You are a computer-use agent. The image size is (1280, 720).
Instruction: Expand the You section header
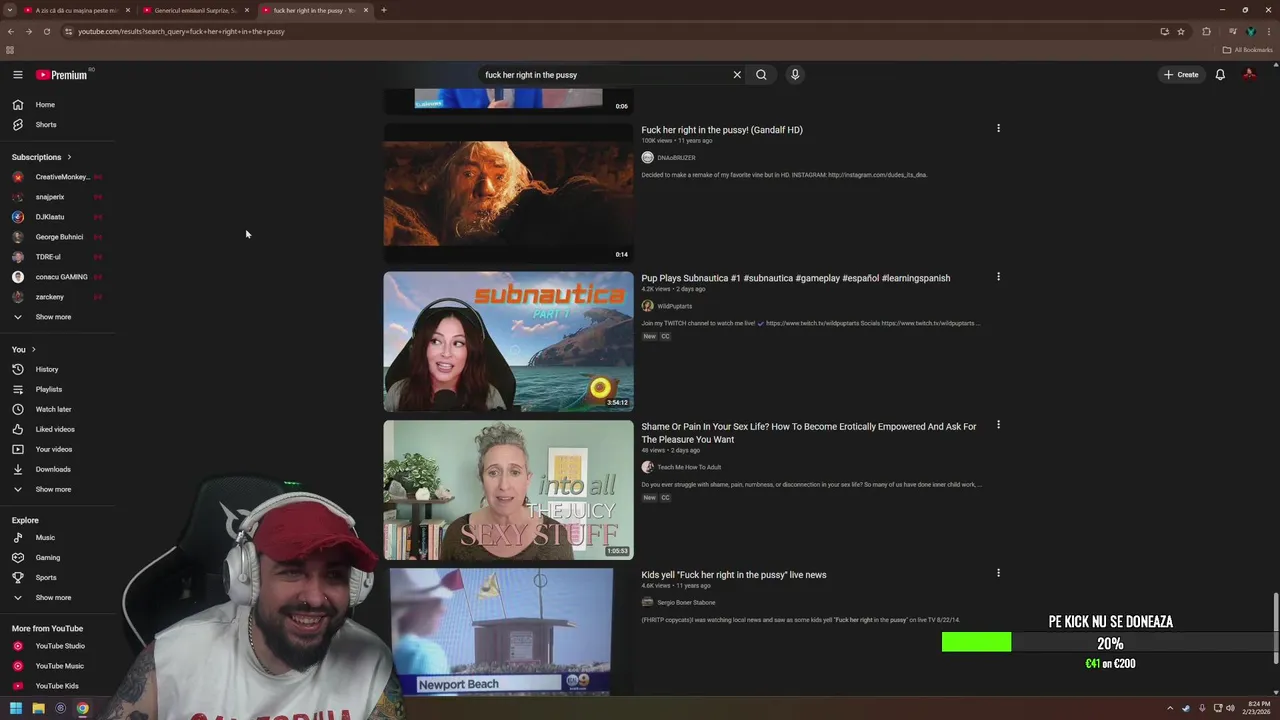[x=24, y=350]
